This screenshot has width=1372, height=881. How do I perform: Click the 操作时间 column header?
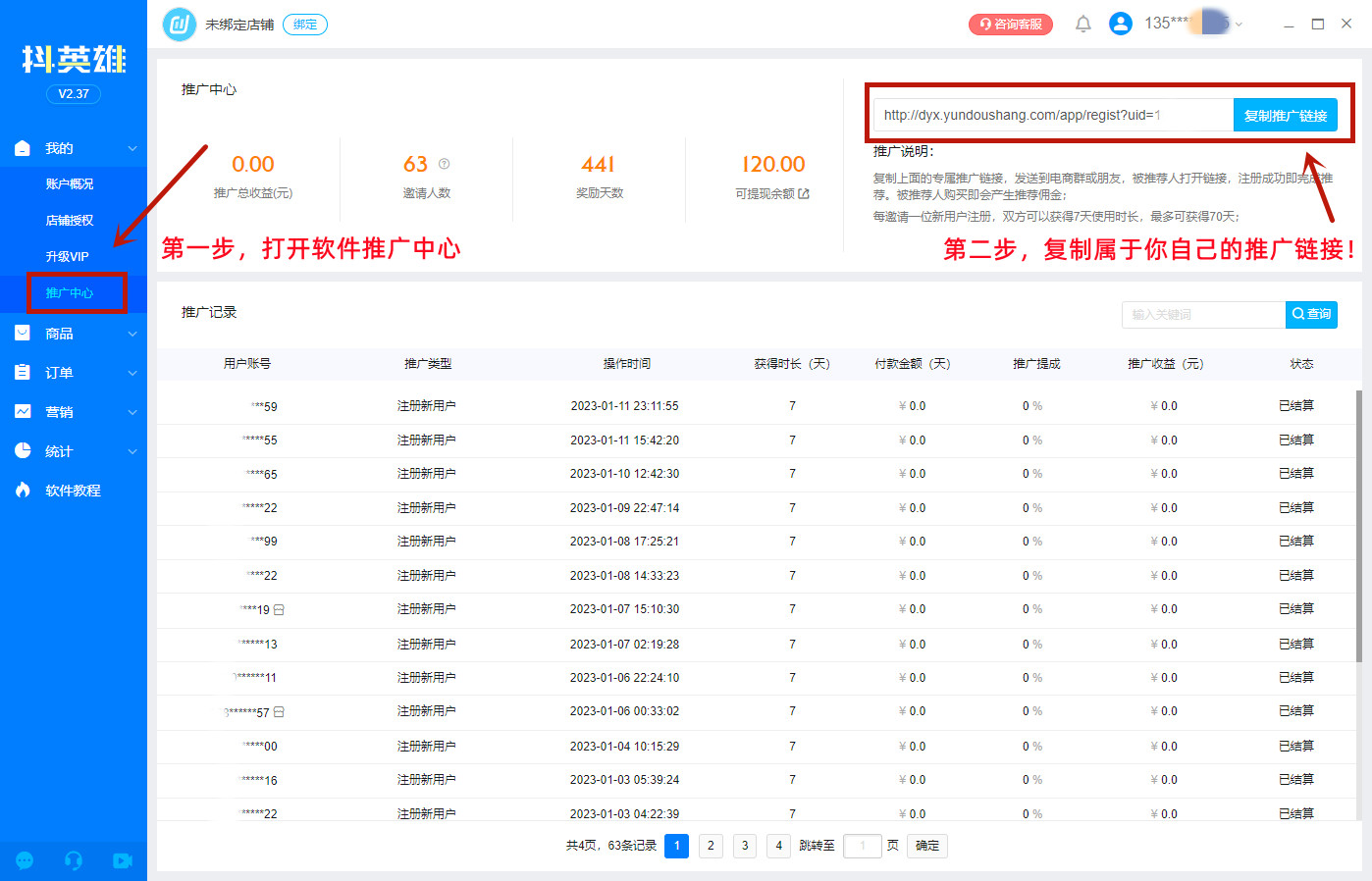[x=626, y=364]
